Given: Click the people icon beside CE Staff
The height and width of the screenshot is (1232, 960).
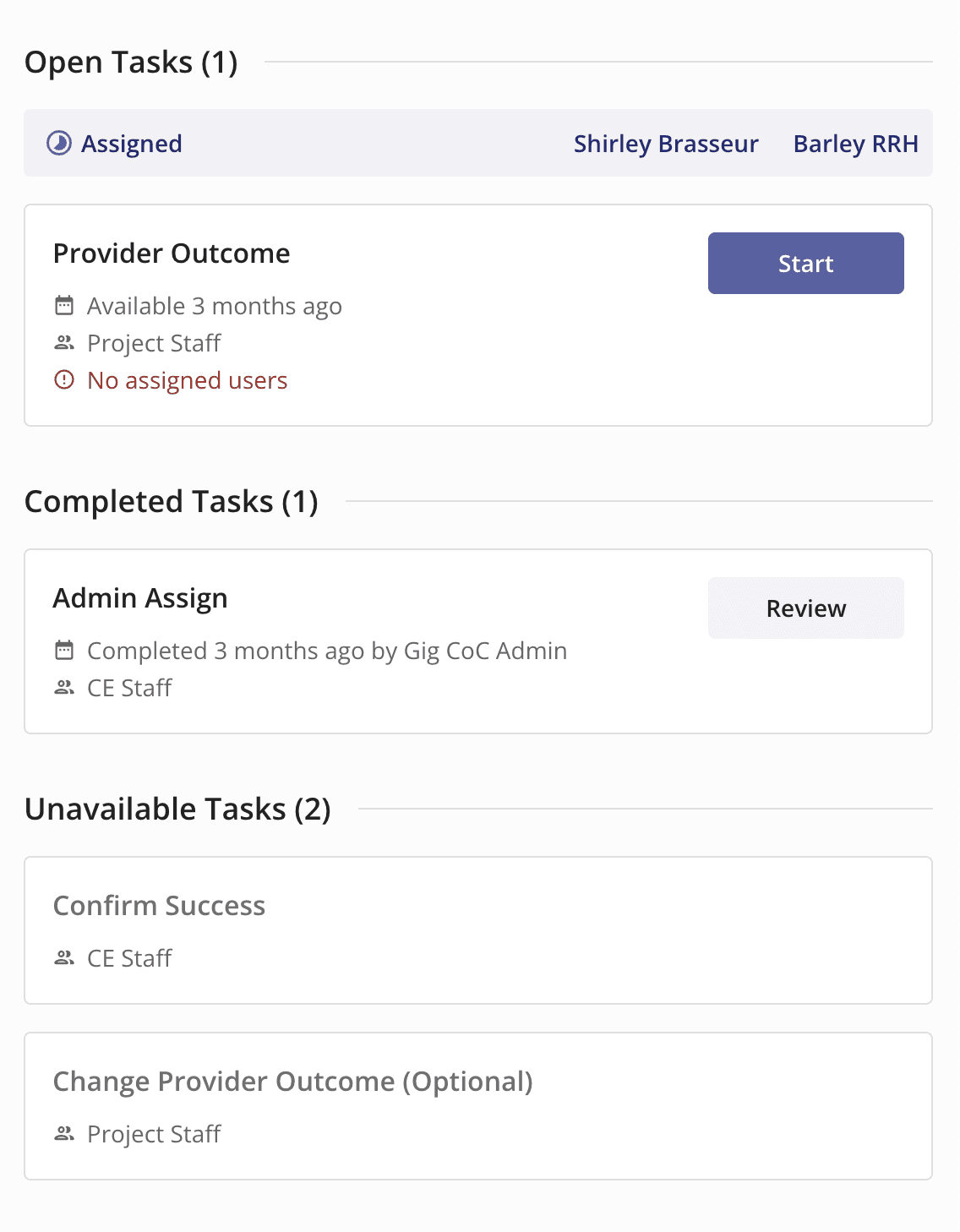Looking at the screenshot, I should (x=64, y=688).
